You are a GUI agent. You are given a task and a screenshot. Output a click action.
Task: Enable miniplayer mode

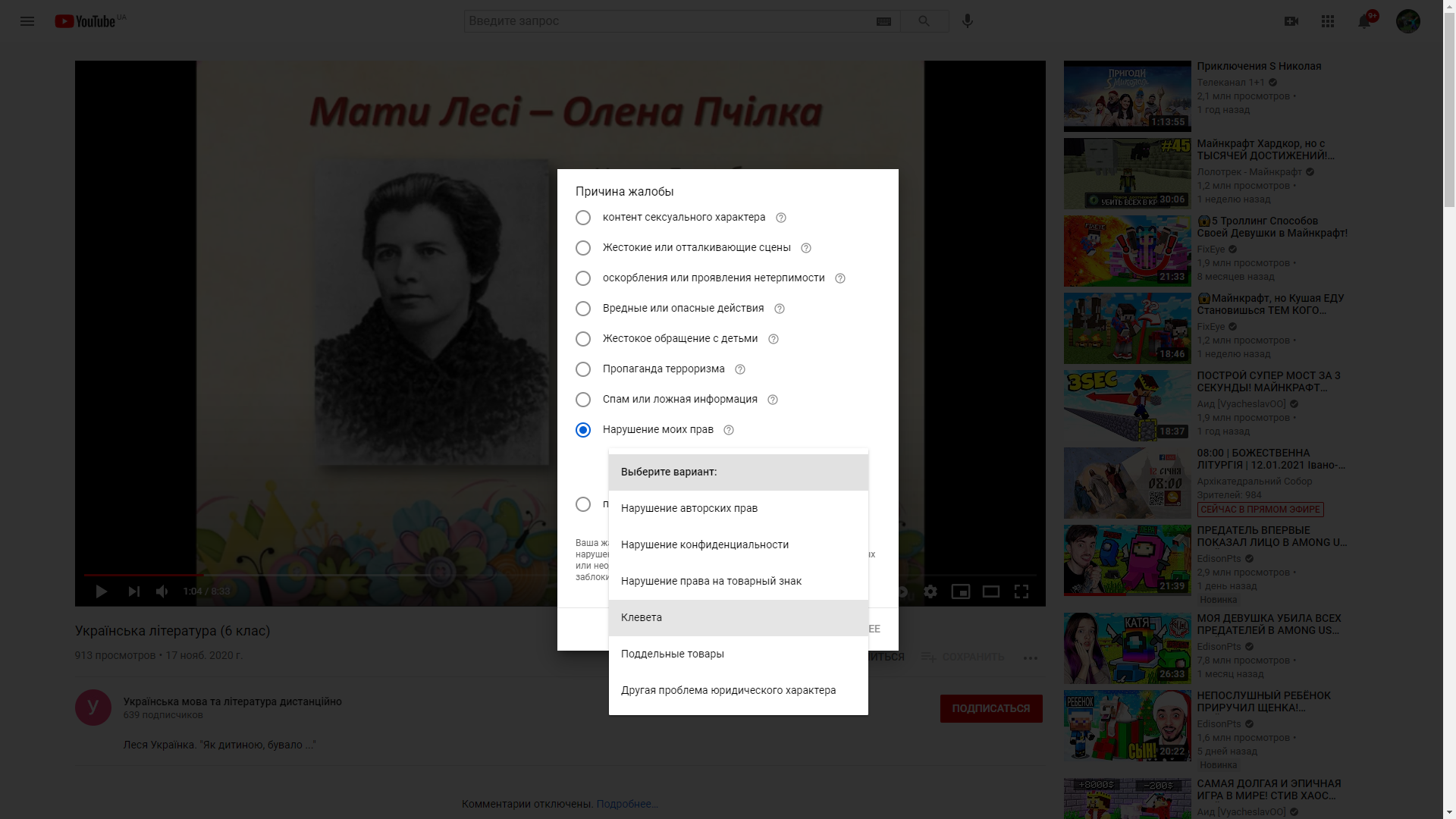pyautogui.click(x=961, y=591)
